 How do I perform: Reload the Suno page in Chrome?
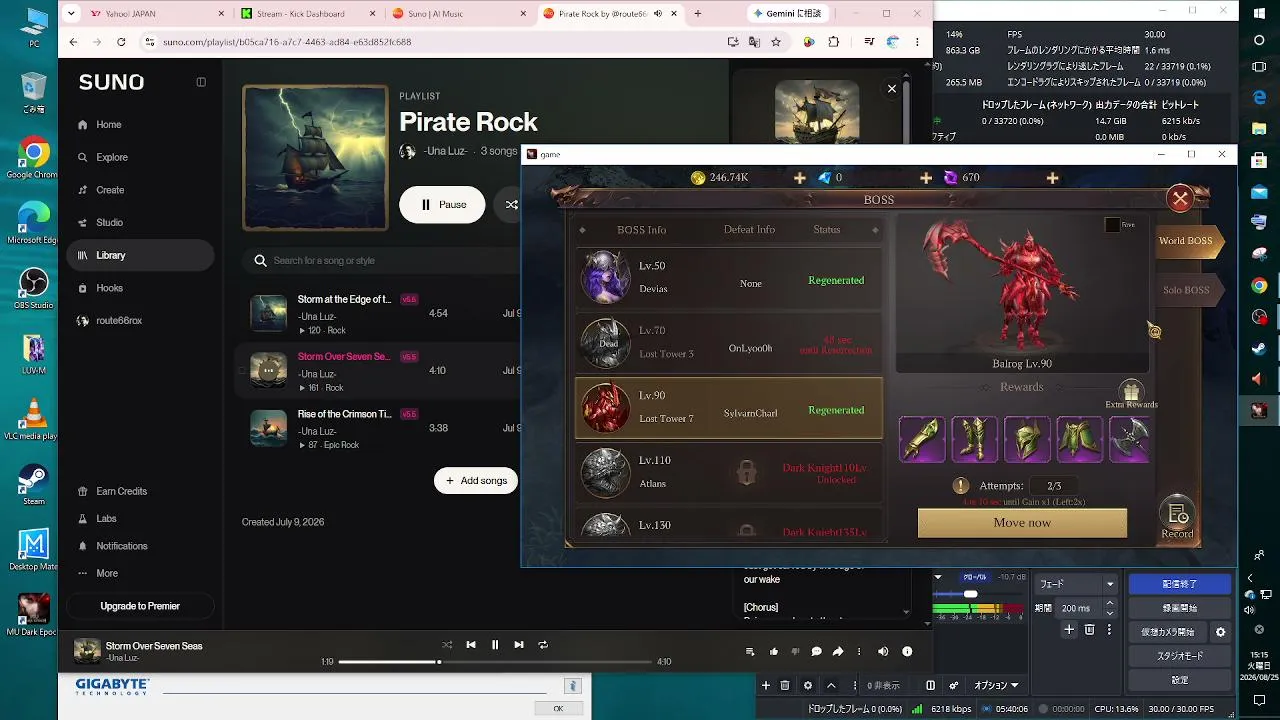[121, 42]
